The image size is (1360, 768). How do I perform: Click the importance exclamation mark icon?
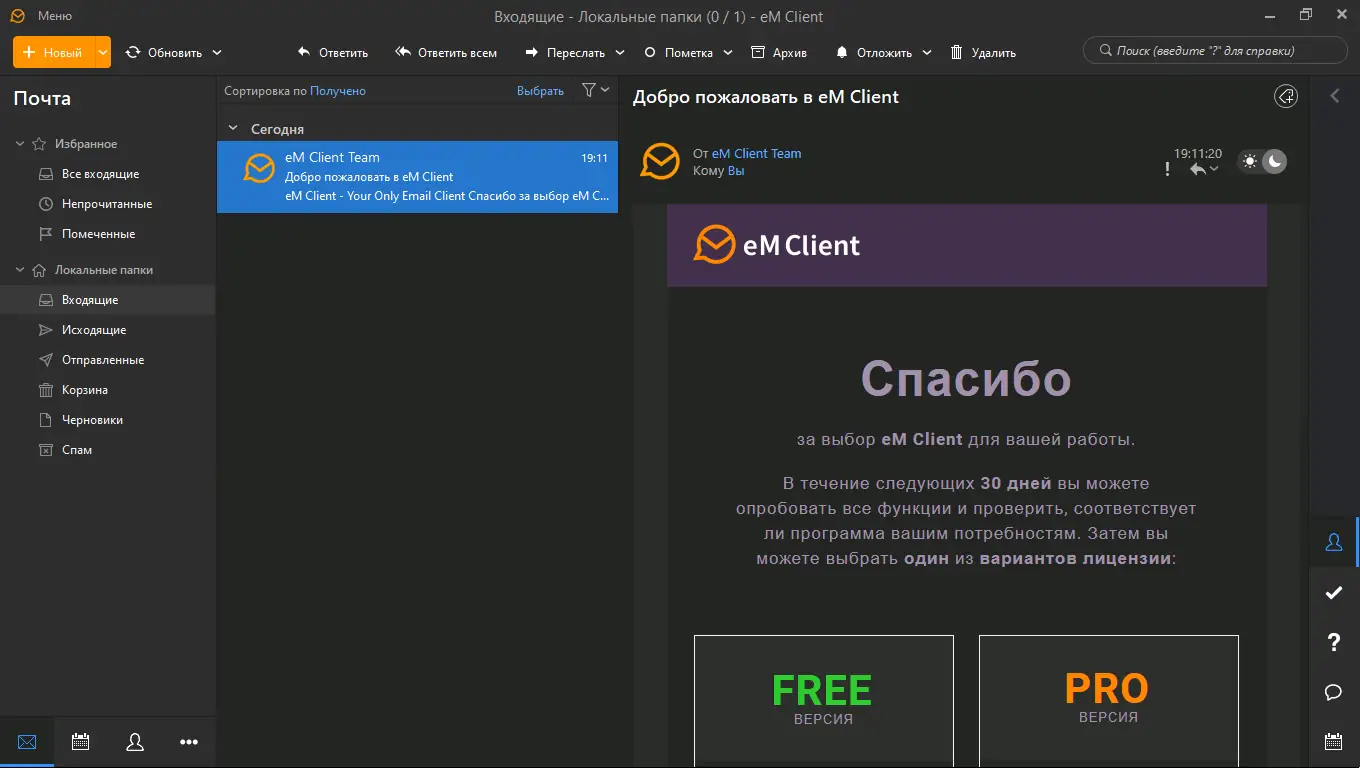(1167, 170)
